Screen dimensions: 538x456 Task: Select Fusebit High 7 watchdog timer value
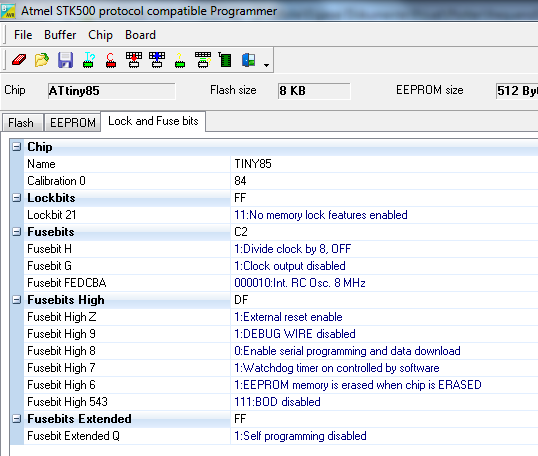(x=337, y=368)
